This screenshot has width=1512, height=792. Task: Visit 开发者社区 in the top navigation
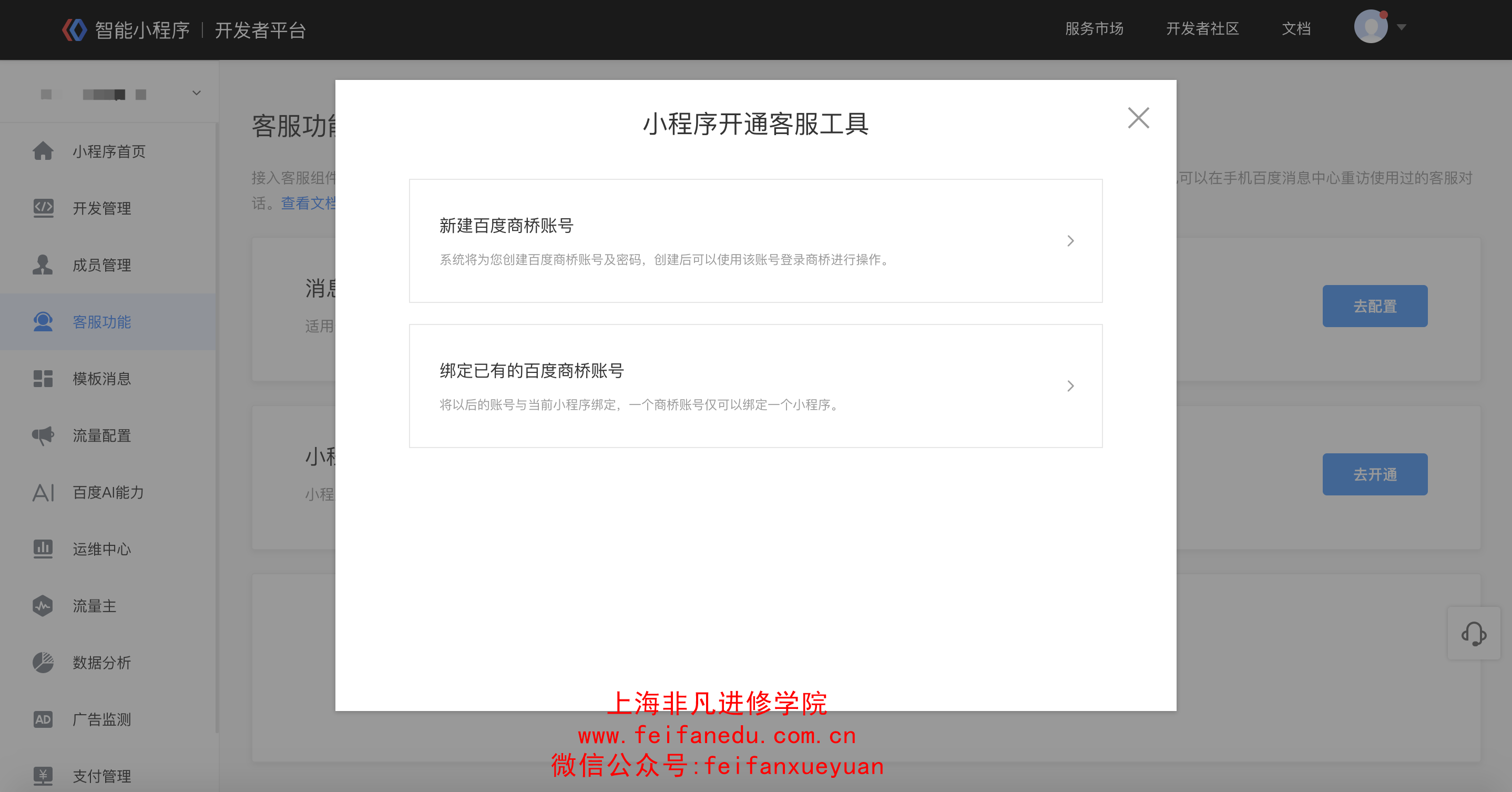1202,28
